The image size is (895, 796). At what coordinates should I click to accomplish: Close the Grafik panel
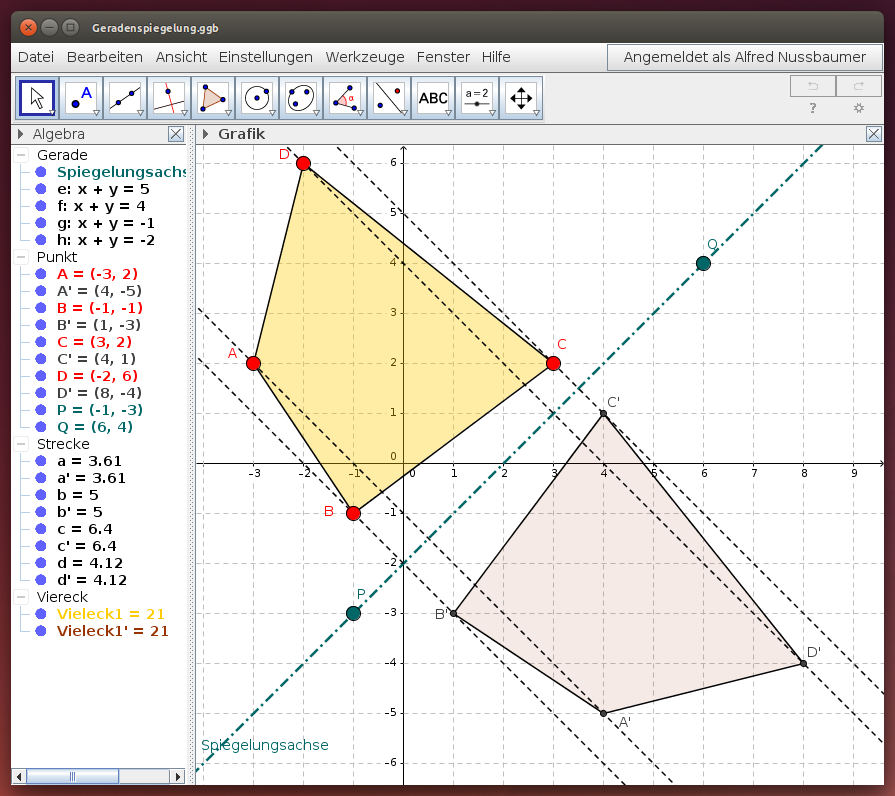[873, 134]
